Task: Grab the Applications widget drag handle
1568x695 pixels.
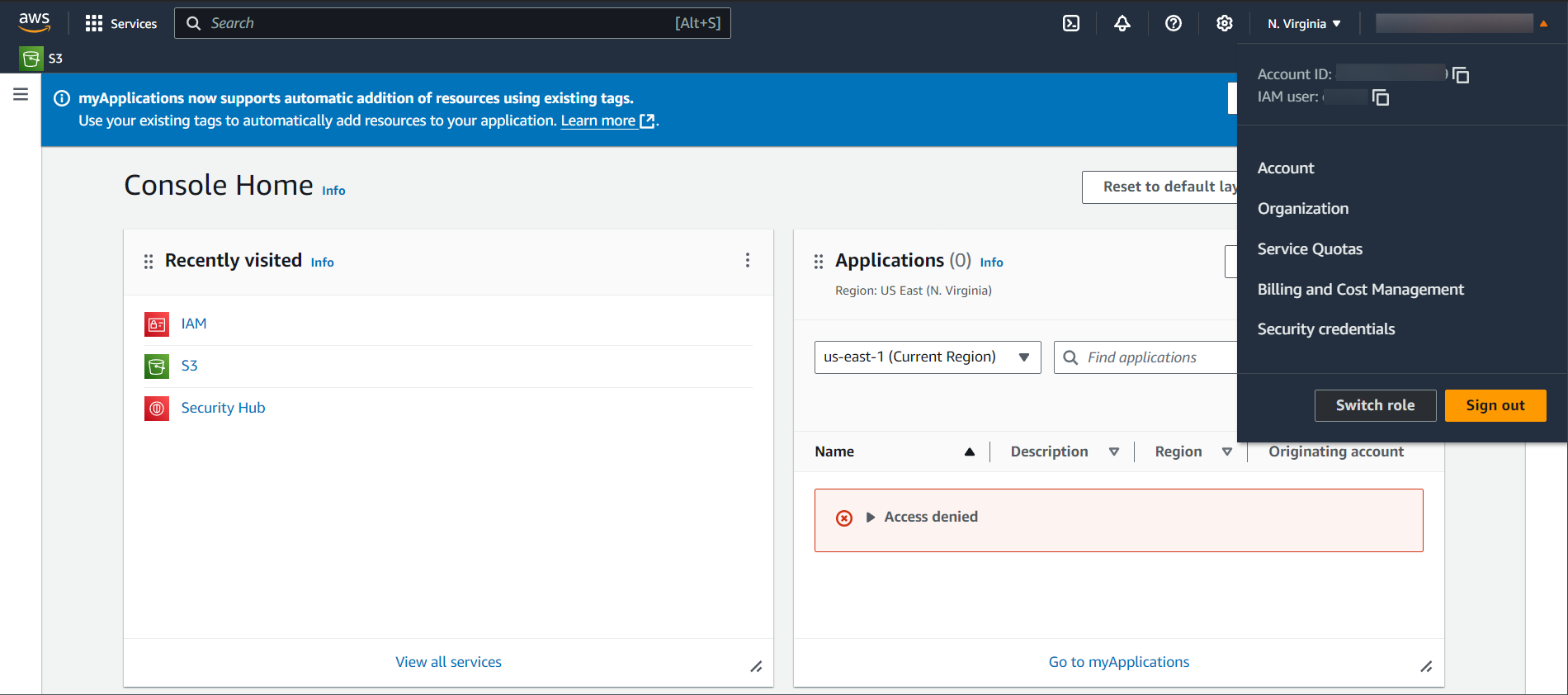Action: click(819, 262)
